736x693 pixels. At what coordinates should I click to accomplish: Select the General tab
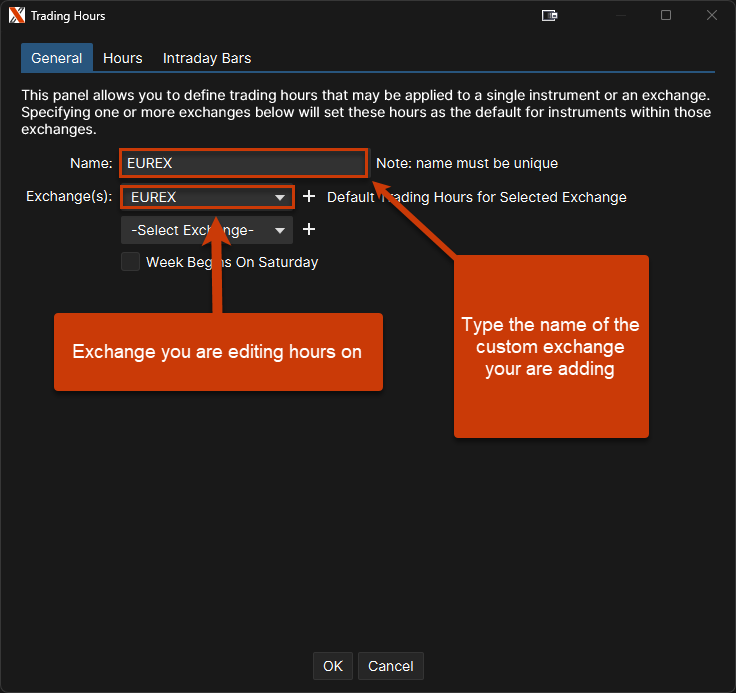pos(57,58)
